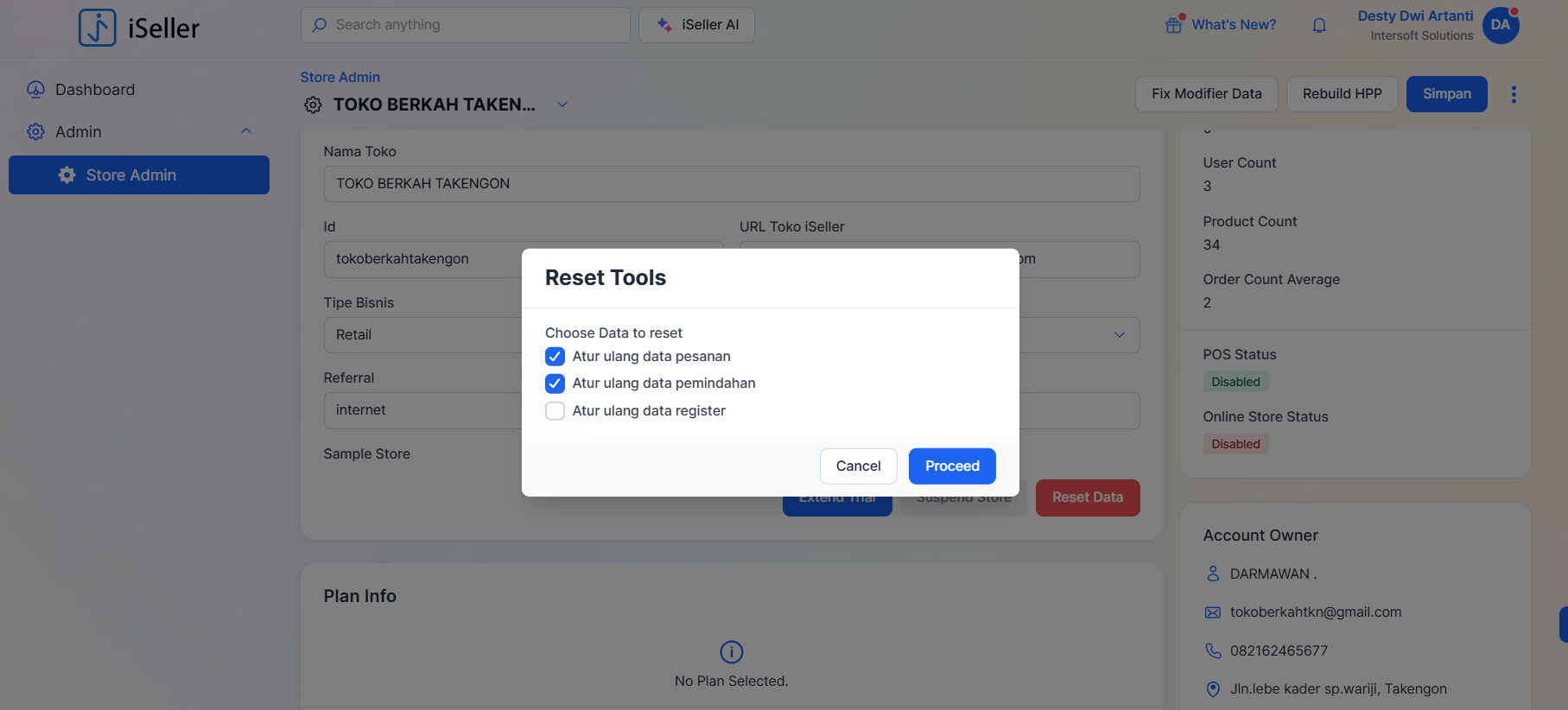Viewport: 1568px width, 710px height.
Task: Open the notification bell
Action: (1319, 26)
